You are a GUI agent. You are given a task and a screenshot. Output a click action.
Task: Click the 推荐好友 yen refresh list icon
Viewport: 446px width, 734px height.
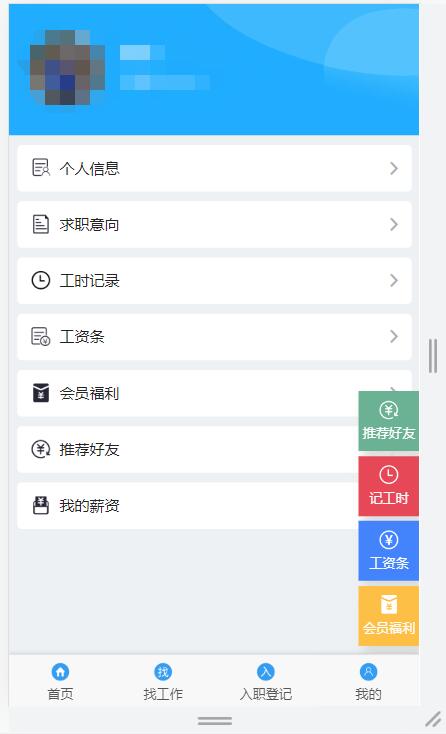tap(41, 449)
